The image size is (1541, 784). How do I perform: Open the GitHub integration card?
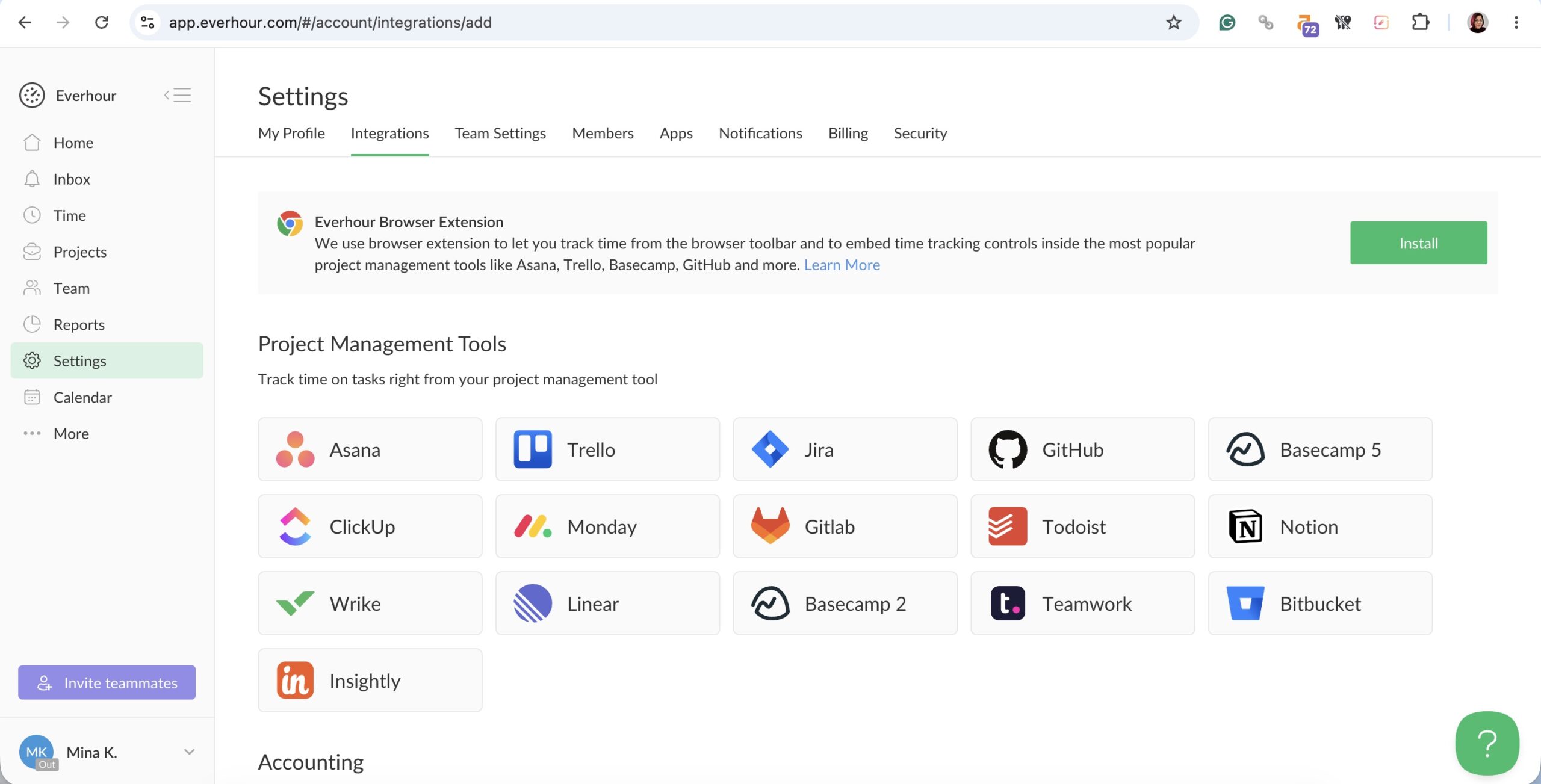[1082, 449]
